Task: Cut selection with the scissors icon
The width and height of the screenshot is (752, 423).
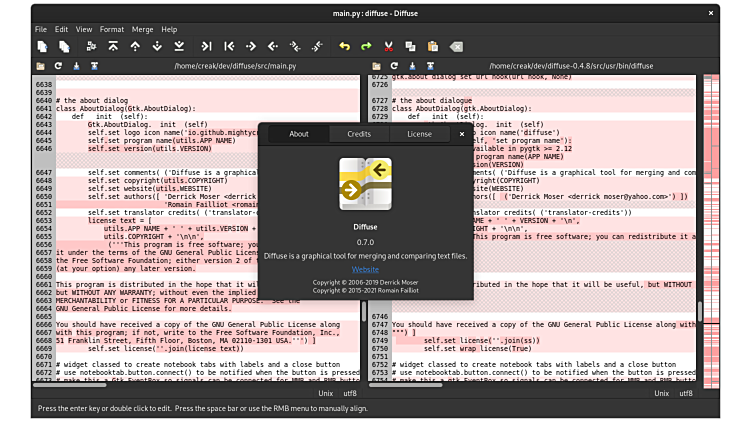Action: click(x=388, y=46)
